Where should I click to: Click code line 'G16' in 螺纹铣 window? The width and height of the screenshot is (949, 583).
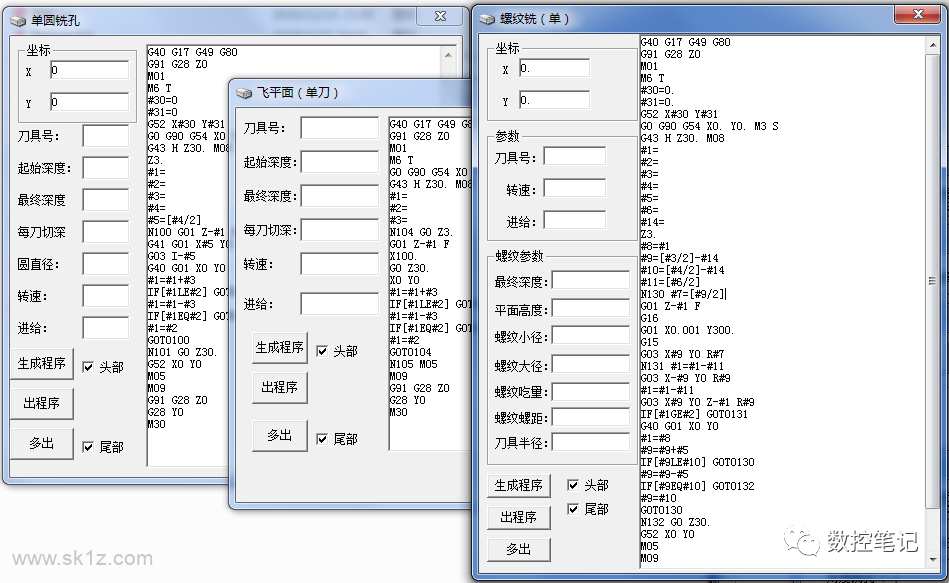tap(649, 318)
